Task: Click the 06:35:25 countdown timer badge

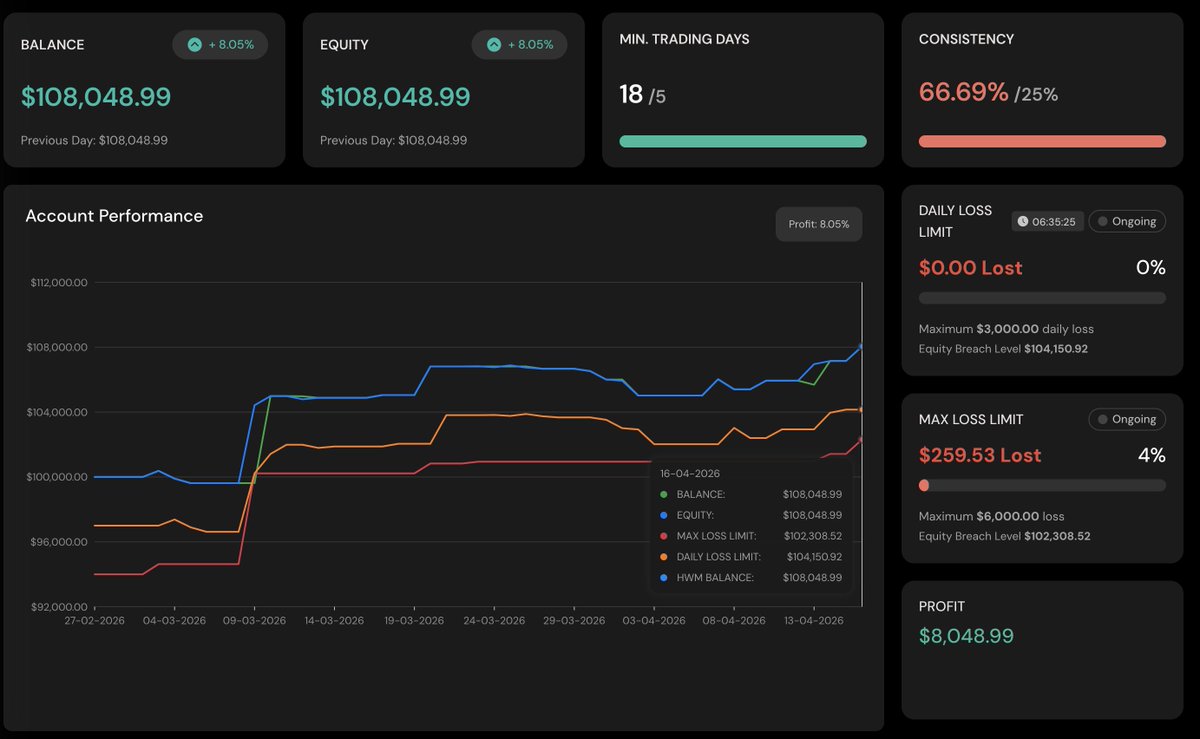Action: (x=1047, y=222)
